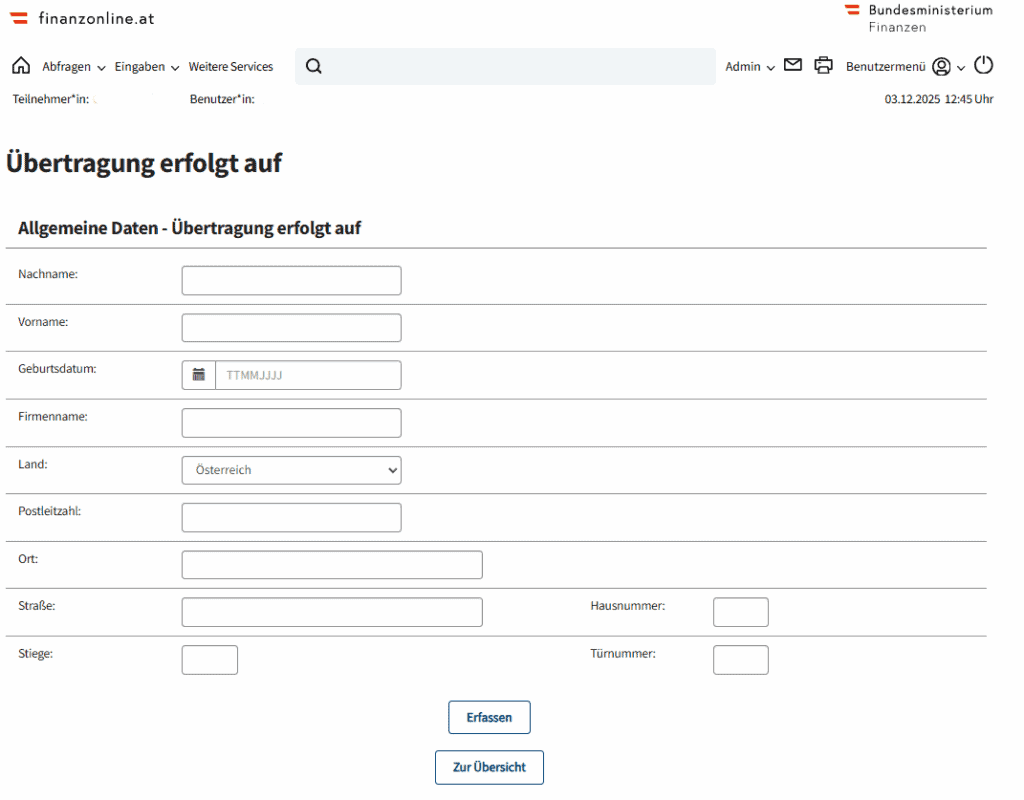Open the Land dropdown list

pyautogui.click(x=291, y=470)
